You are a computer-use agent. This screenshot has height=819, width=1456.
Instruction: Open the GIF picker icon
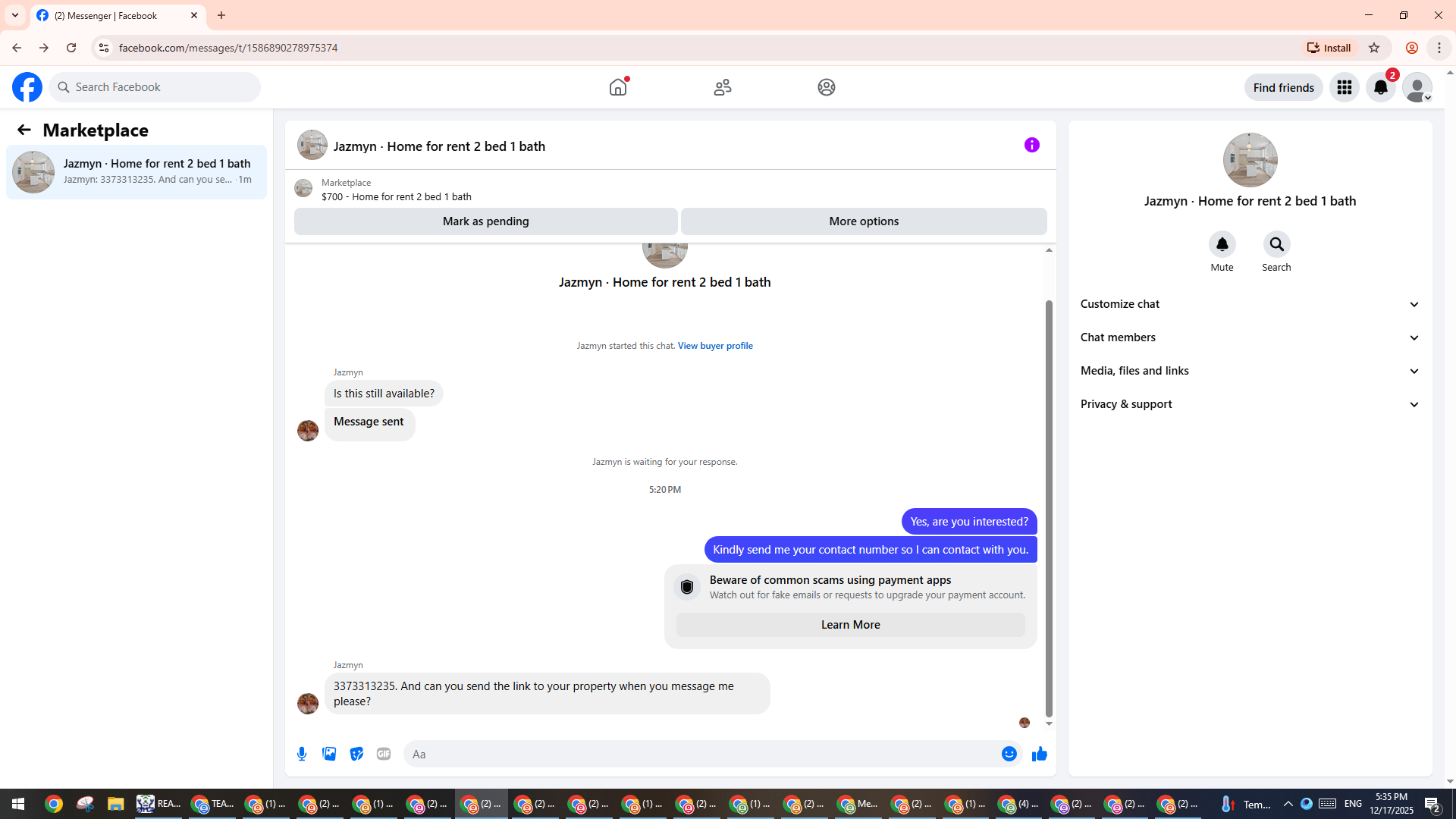(384, 754)
